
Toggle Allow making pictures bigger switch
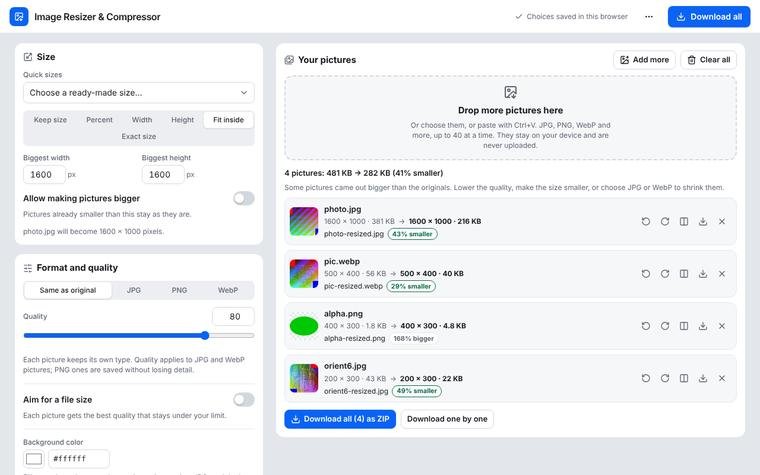243,198
